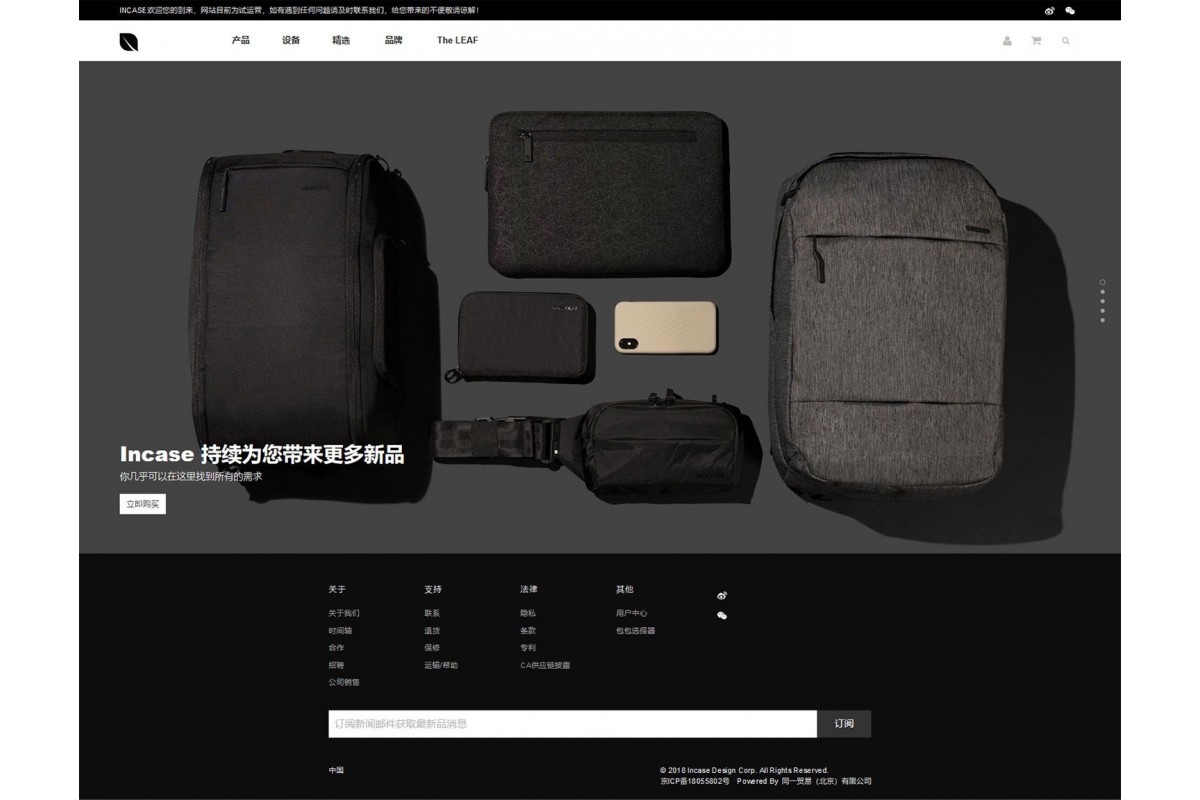Open the 保修 support link
This screenshot has width=1200, height=800.
432,647
